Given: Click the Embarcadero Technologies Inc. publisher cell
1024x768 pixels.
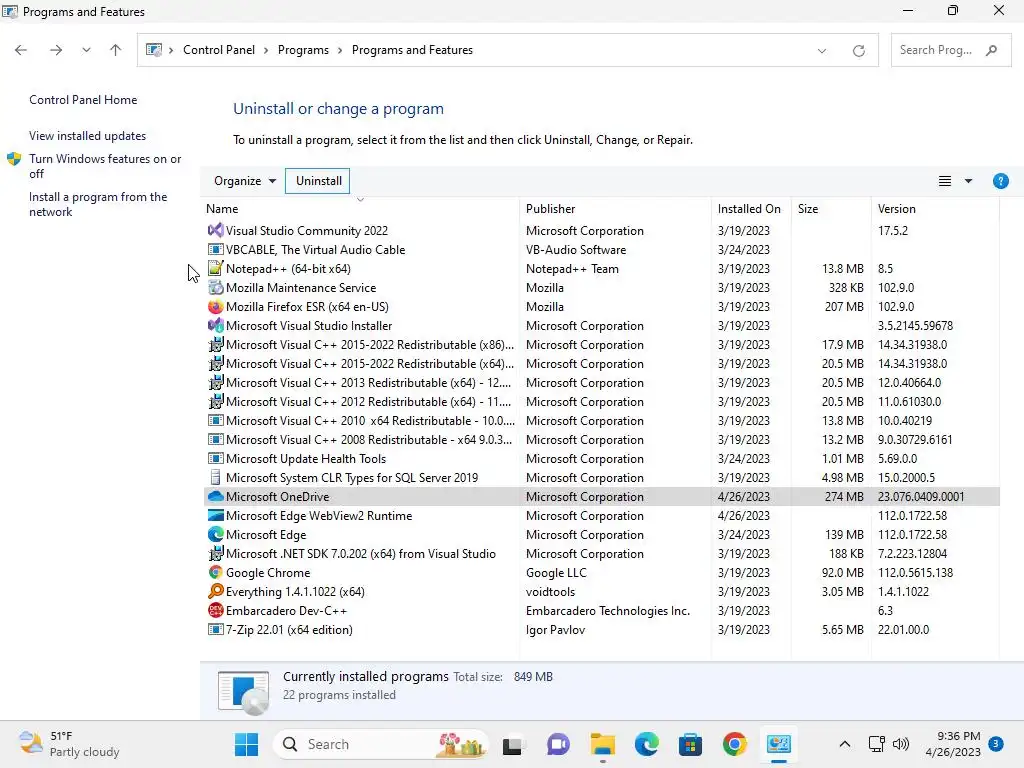Looking at the screenshot, I should (607, 611).
